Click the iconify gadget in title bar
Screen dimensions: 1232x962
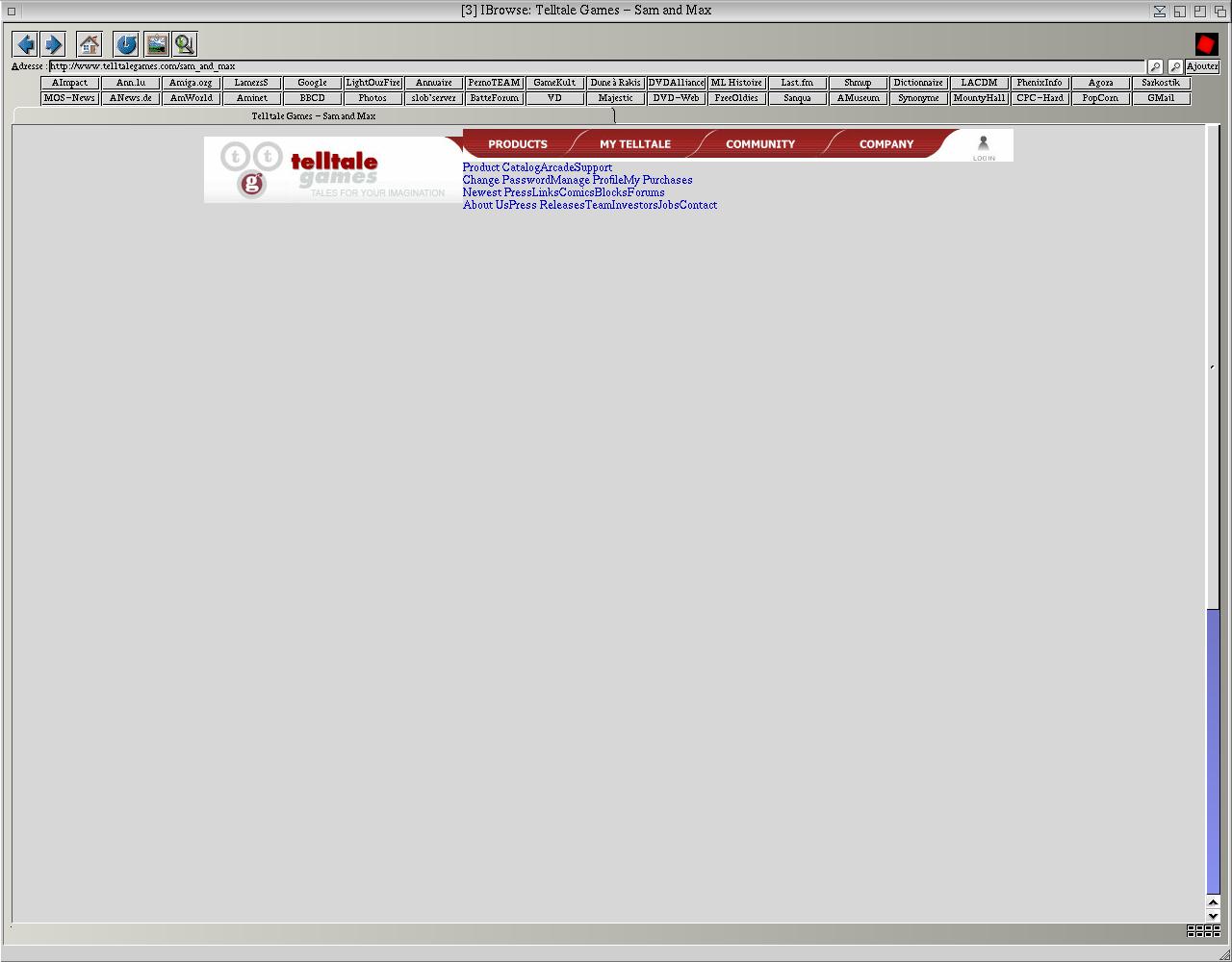1160,11
